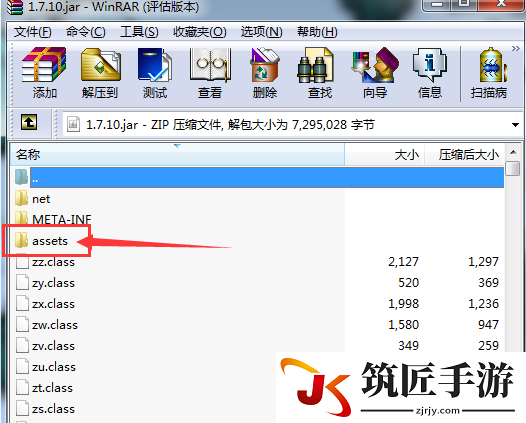Run the 测试 (Test) archive tool

tap(155, 73)
